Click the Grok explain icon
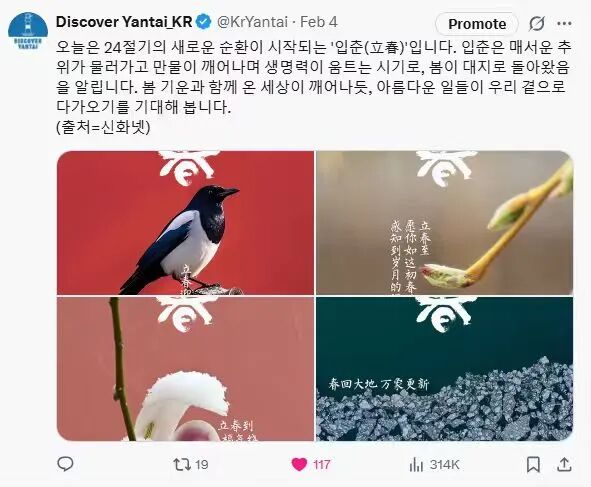 tap(536, 24)
